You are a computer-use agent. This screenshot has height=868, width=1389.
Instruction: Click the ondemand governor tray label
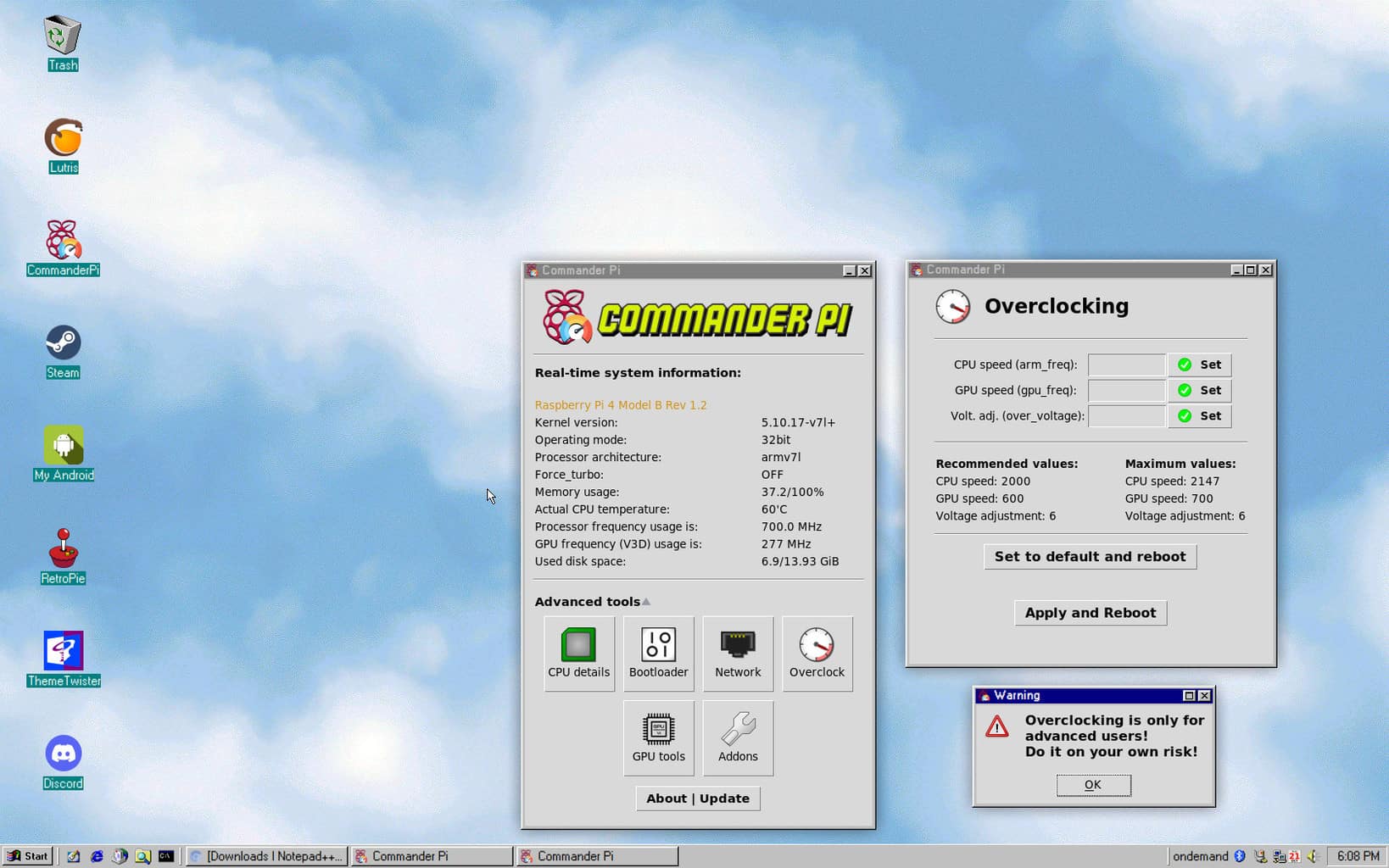pyautogui.click(x=1200, y=856)
